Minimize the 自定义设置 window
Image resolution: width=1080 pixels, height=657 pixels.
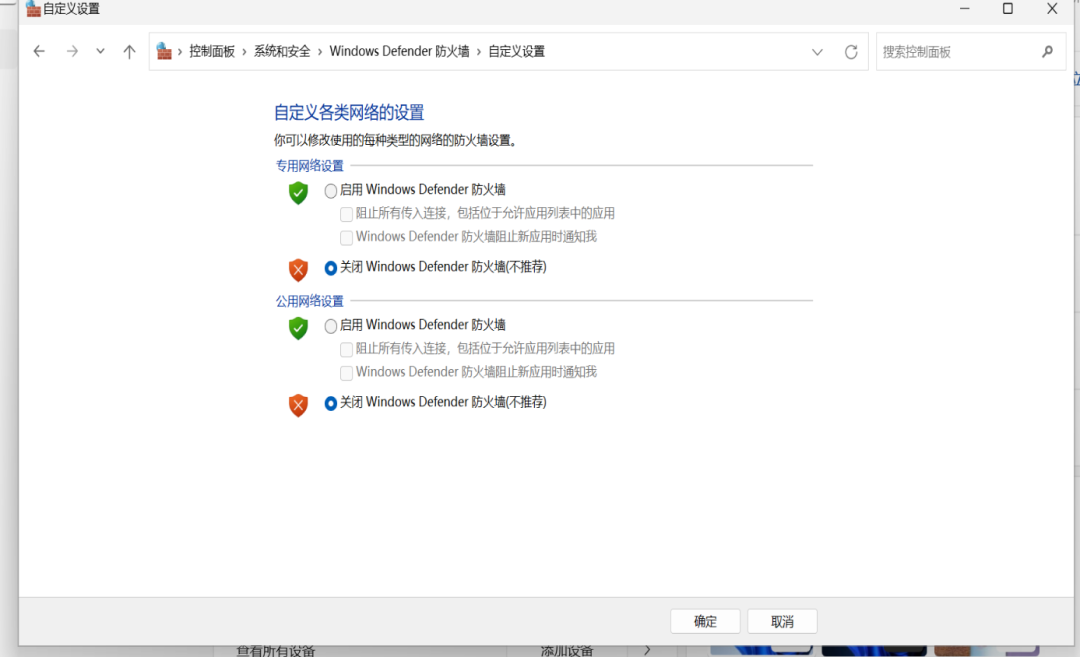click(x=964, y=8)
